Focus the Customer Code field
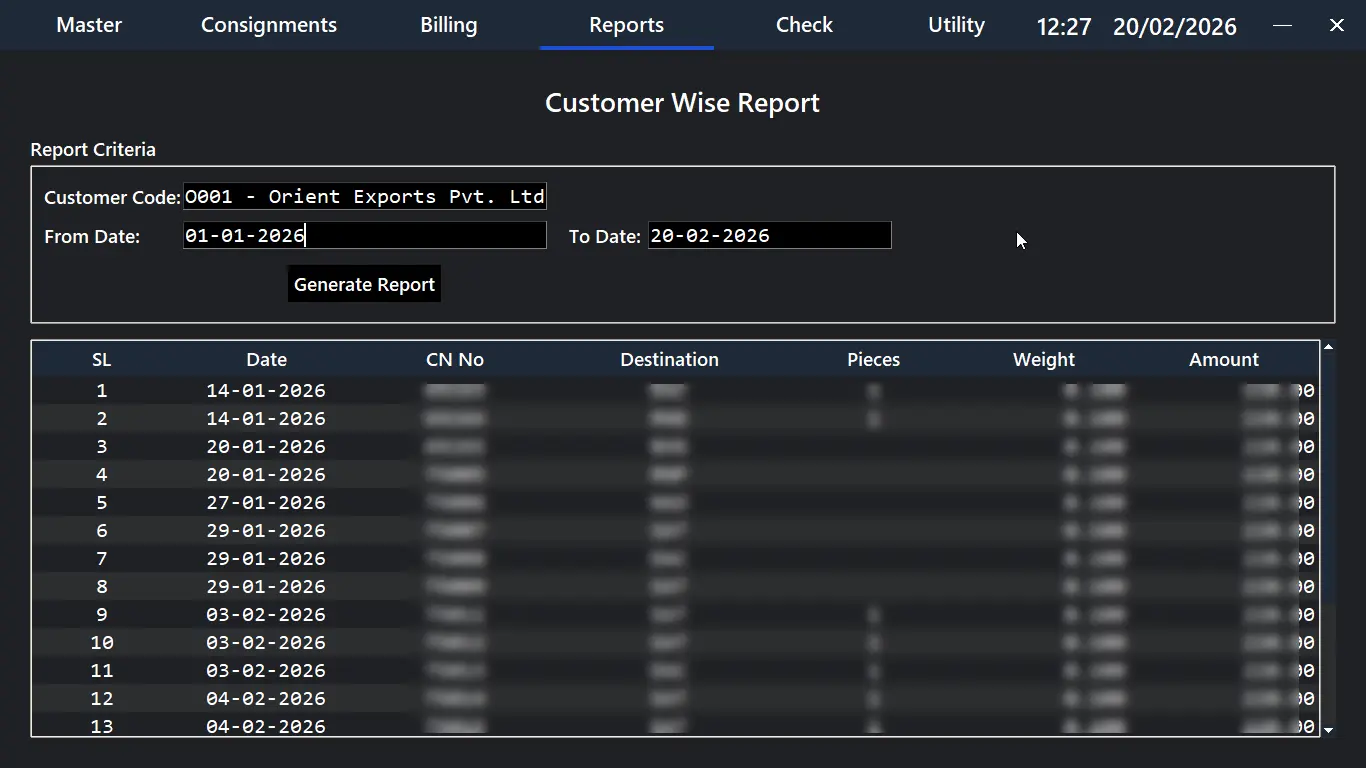1366x768 pixels. 364,197
